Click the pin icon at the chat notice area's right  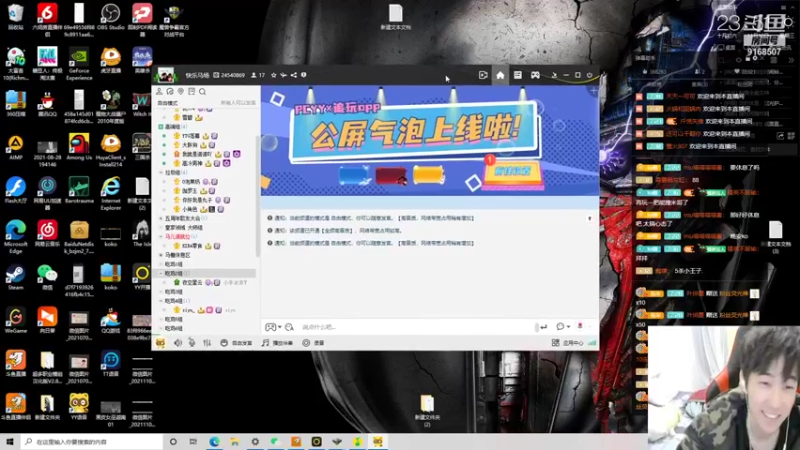pyautogui.click(x=590, y=218)
